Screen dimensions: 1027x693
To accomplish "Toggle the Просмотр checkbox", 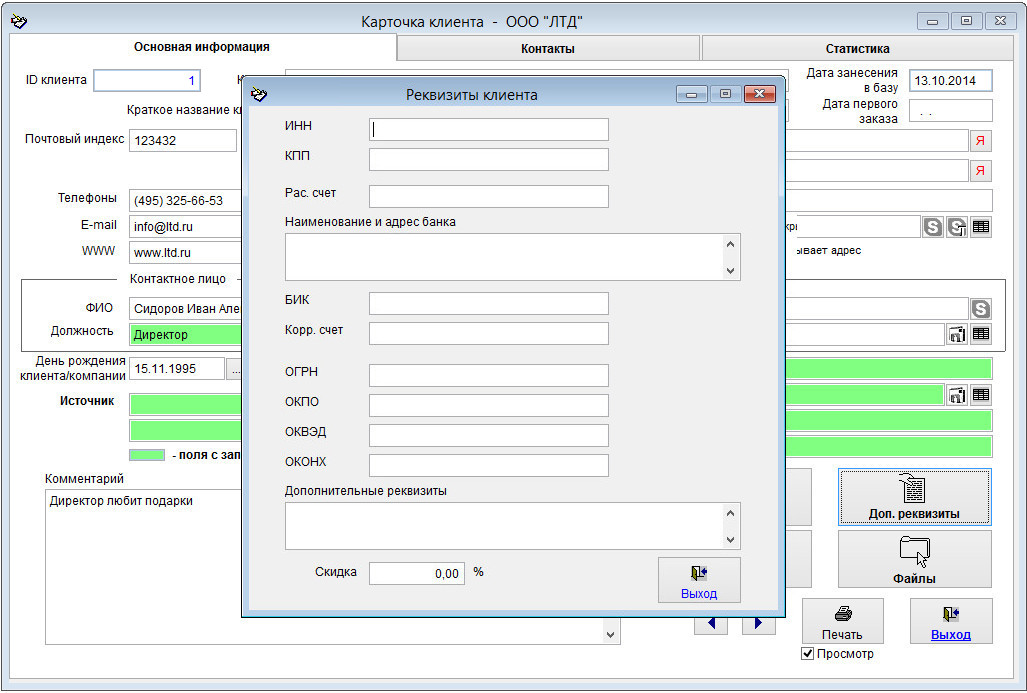I will (x=808, y=654).
